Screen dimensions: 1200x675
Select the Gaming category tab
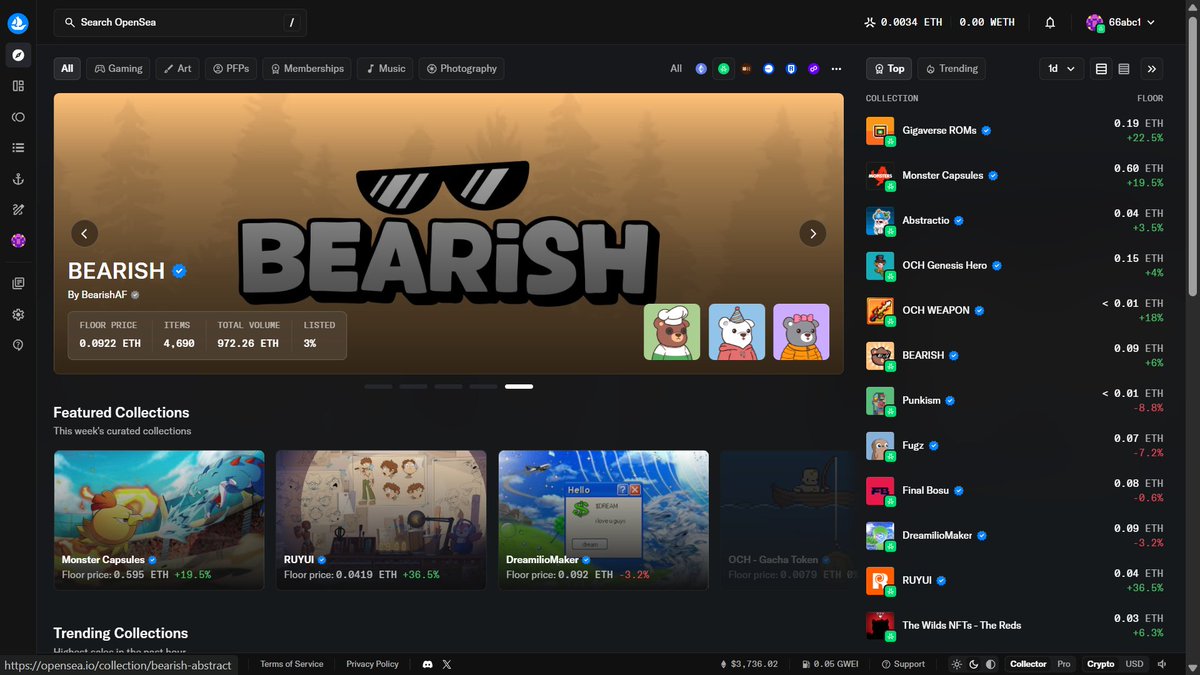click(119, 69)
